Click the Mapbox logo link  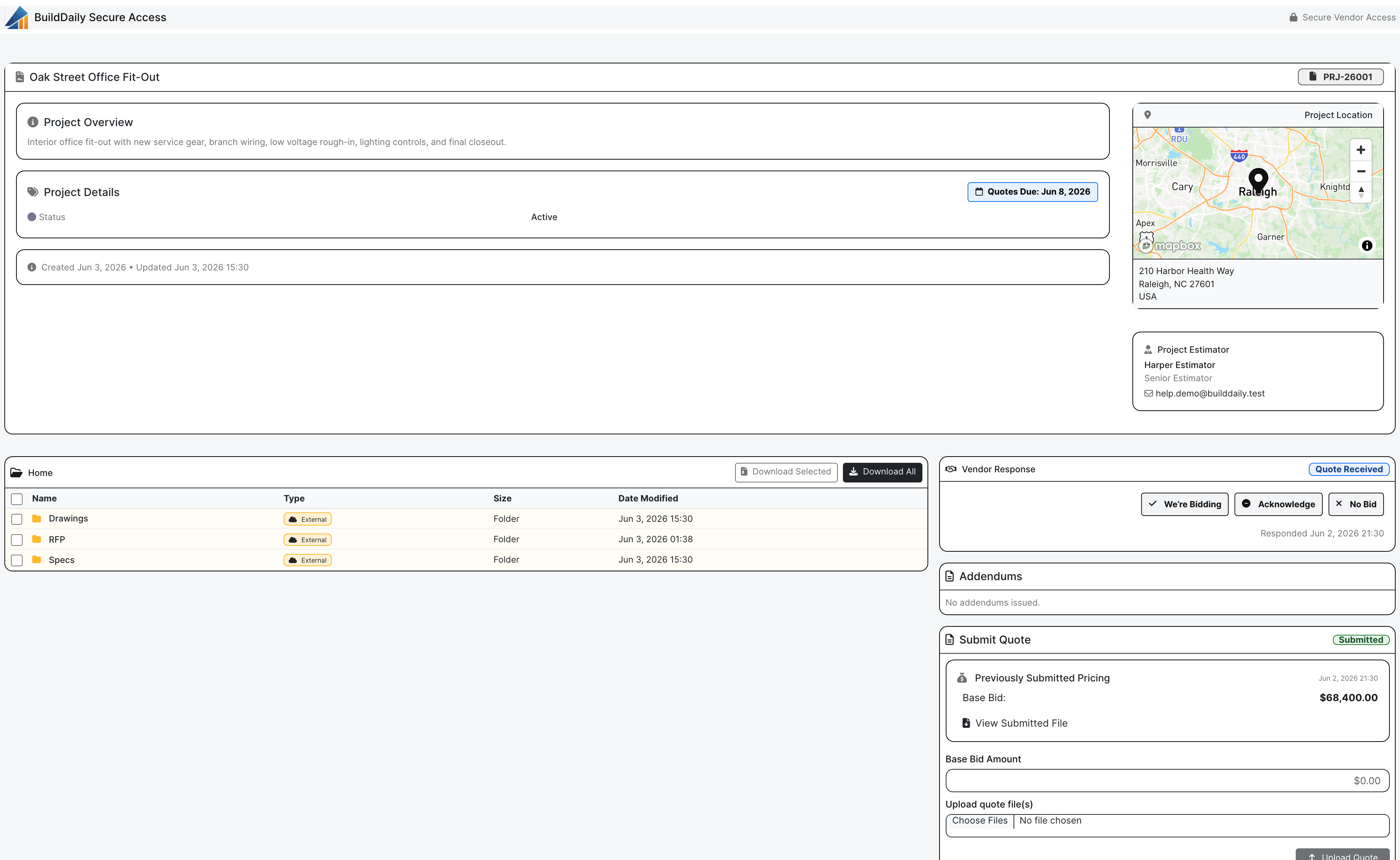click(x=1170, y=246)
